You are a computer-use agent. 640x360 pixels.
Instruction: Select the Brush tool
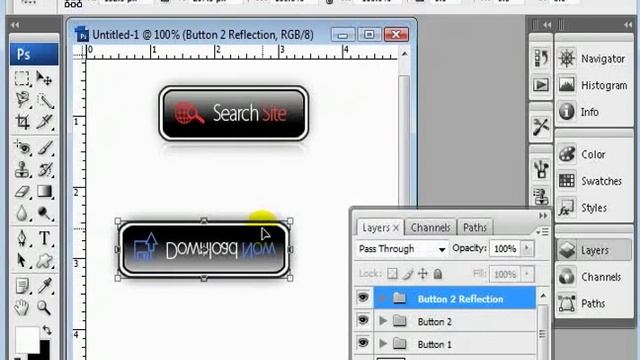coord(44,148)
